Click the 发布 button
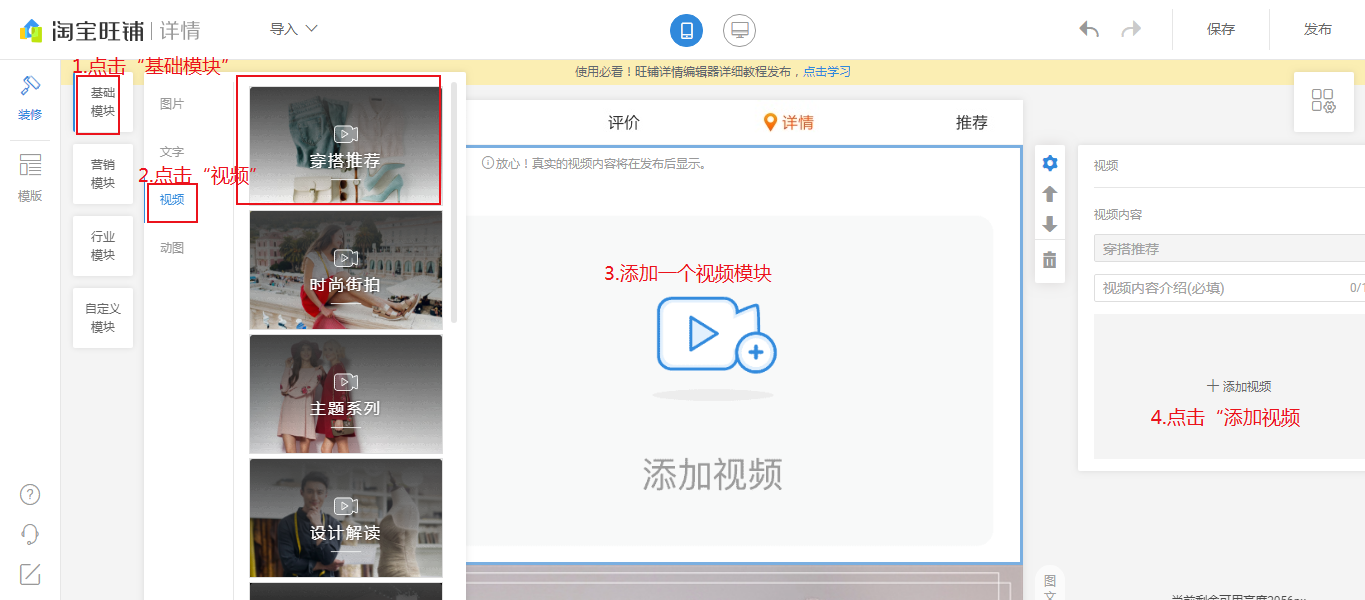The width and height of the screenshot is (1365, 600). coord(1318,29)
